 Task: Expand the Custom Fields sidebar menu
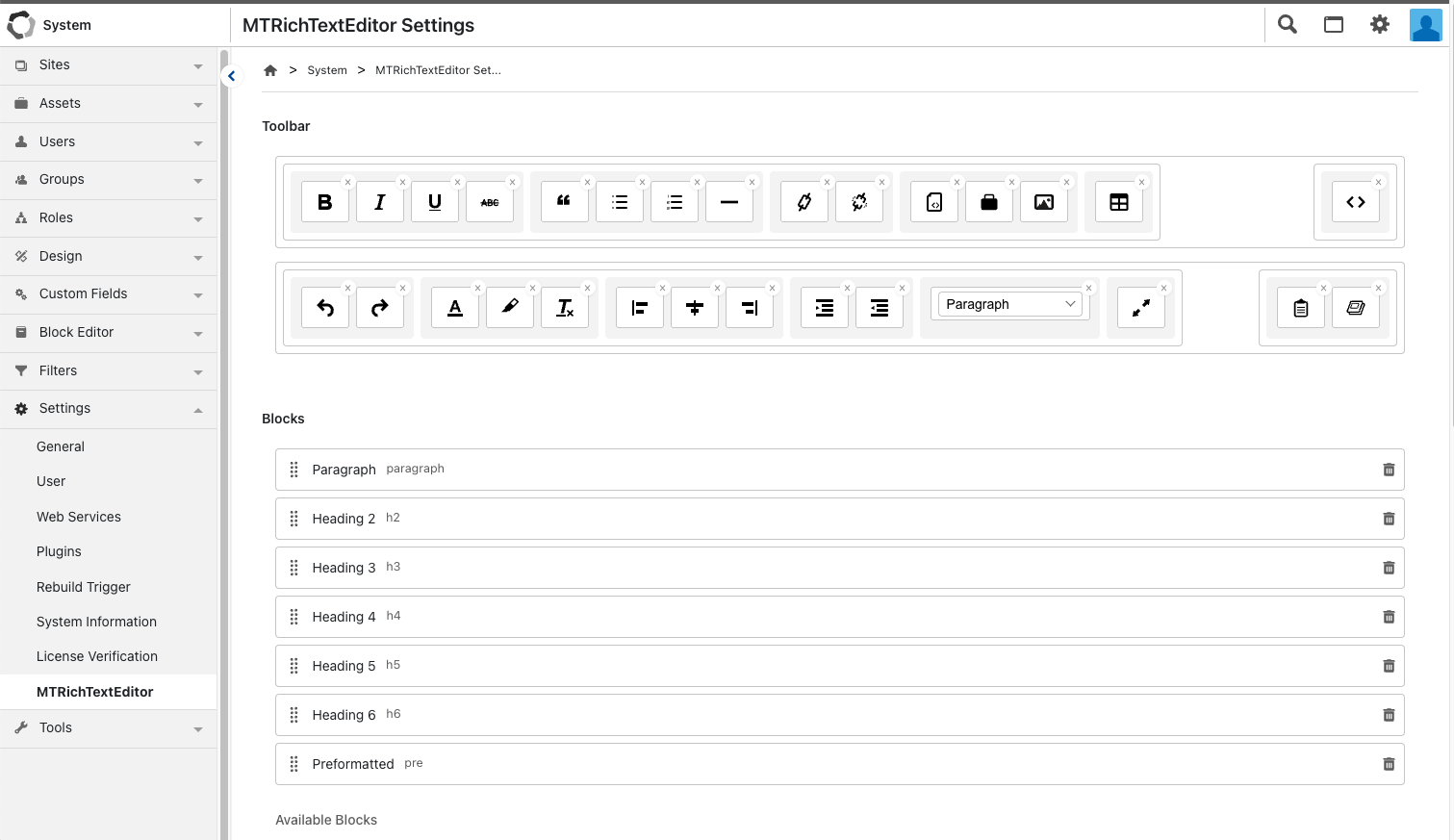[x=109, y=294]
